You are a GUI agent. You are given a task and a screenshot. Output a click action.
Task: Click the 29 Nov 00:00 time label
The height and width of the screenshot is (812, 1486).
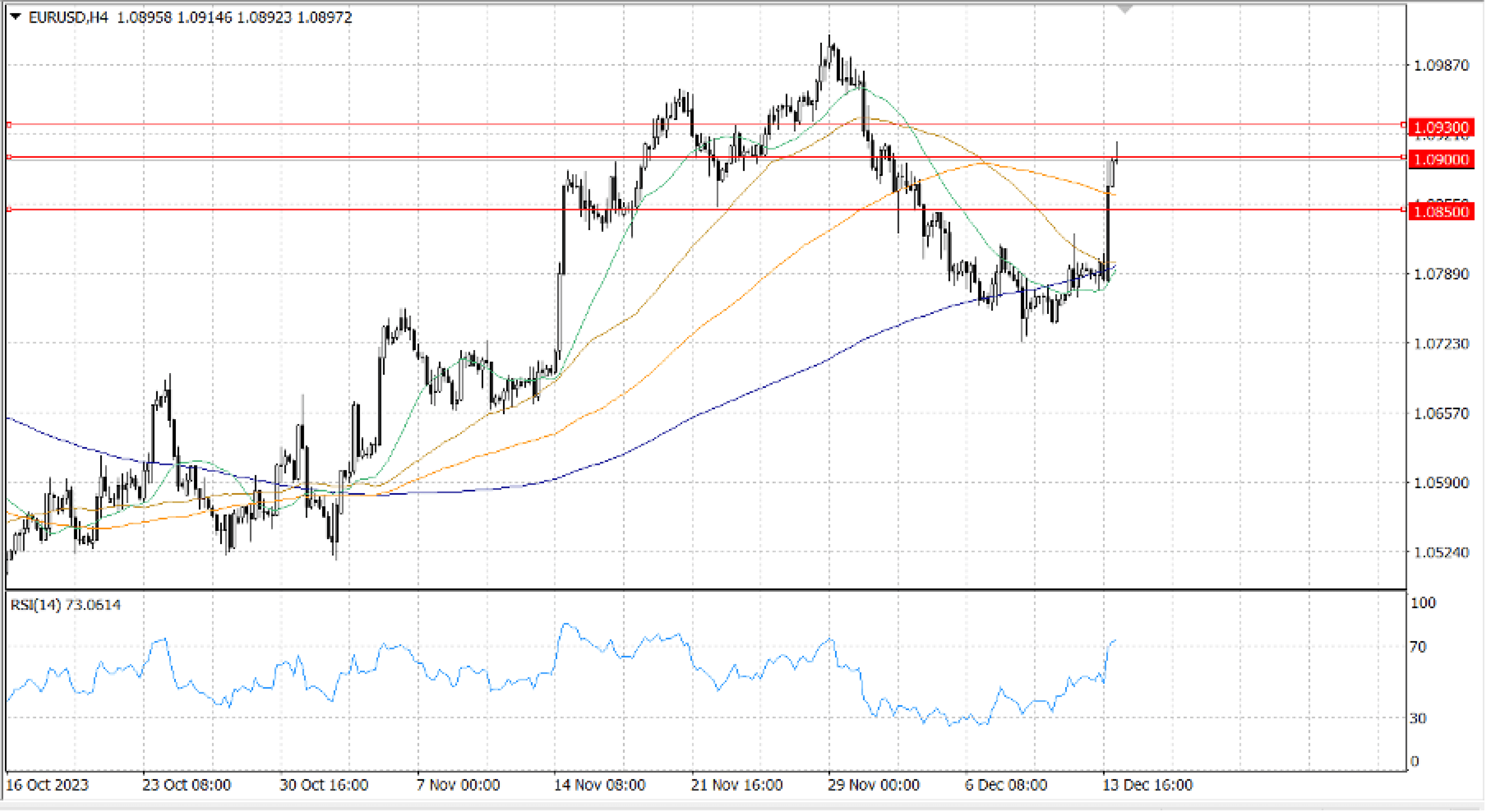[x=873, y=785]
